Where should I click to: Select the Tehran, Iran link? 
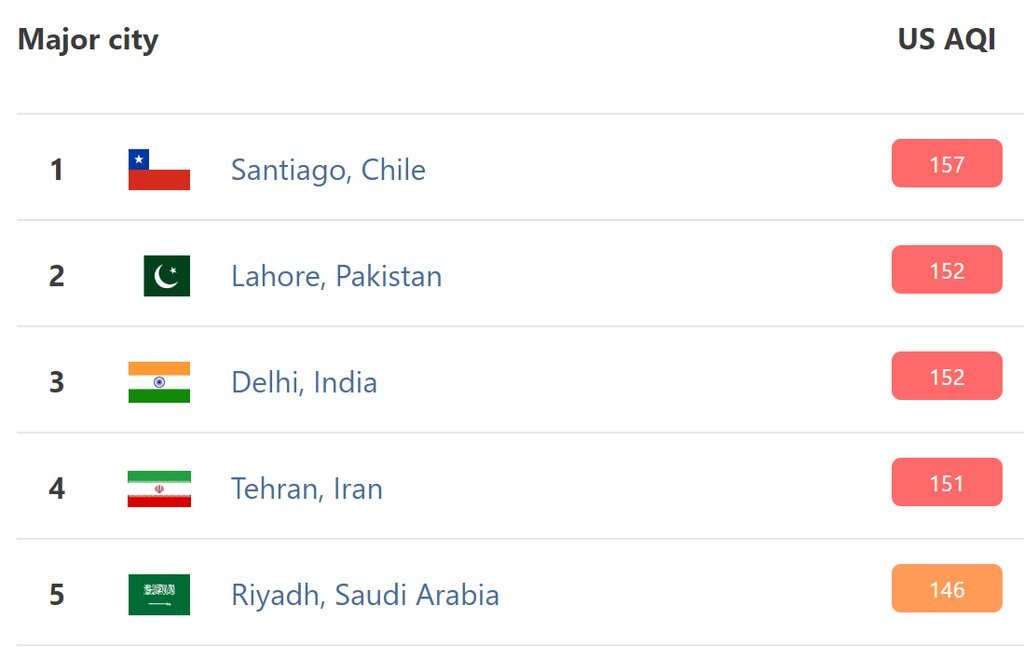click(306, 489)
